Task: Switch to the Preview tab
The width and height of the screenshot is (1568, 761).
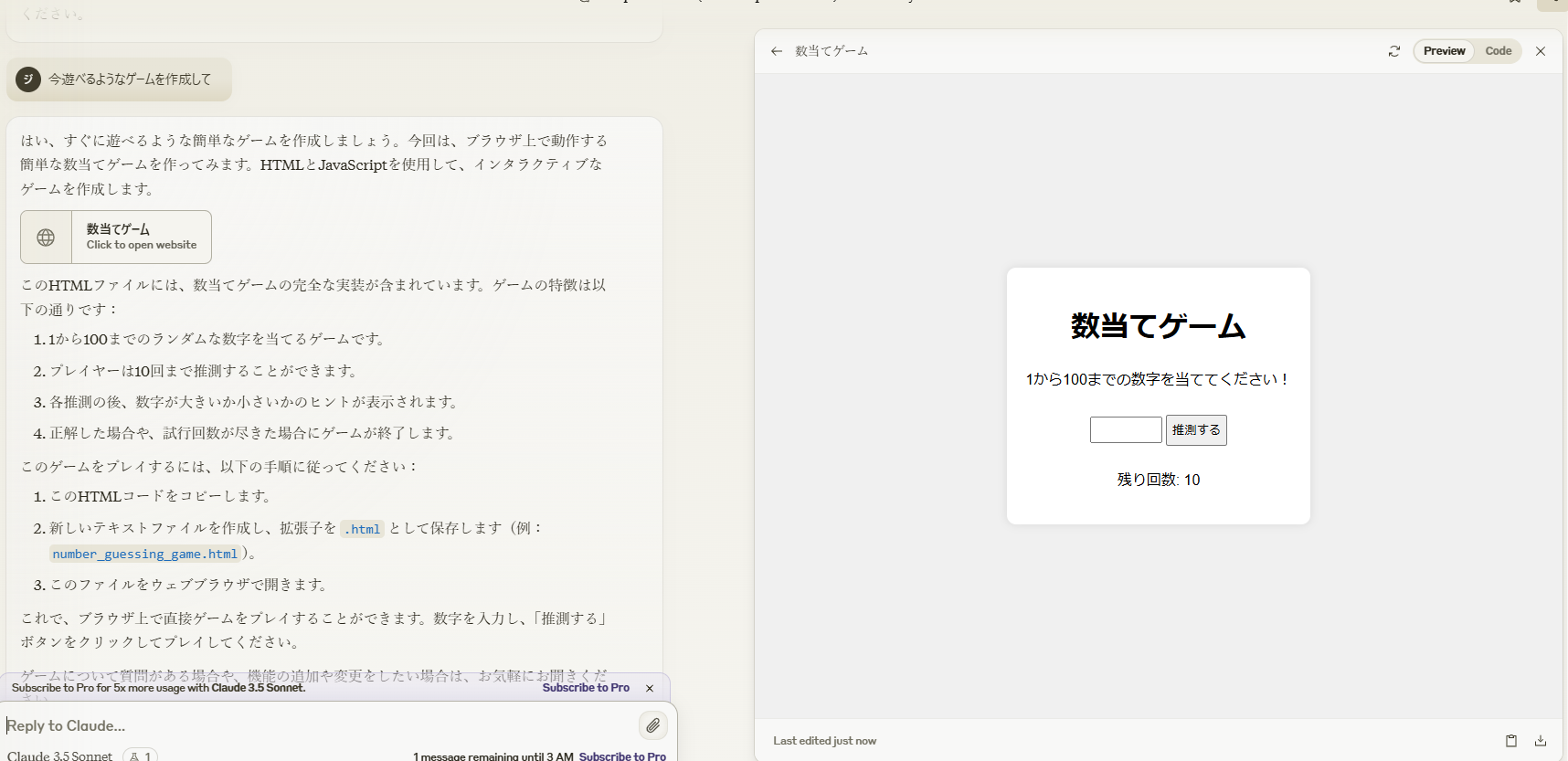Action: coord(1444,51)
